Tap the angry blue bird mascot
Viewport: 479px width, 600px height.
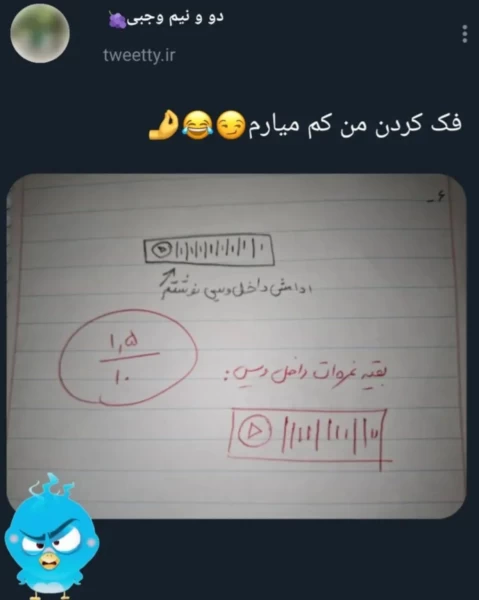point(52,537)
